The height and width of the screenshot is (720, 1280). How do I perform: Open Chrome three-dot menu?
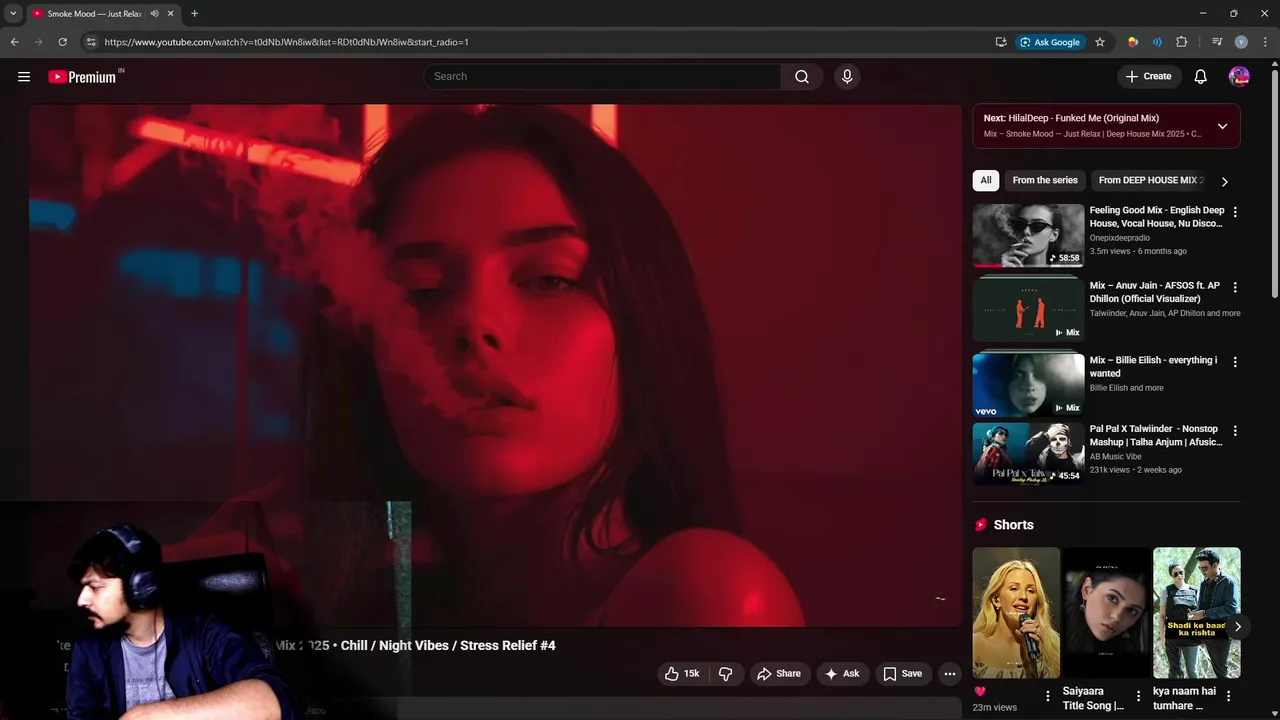point(1265,42)
